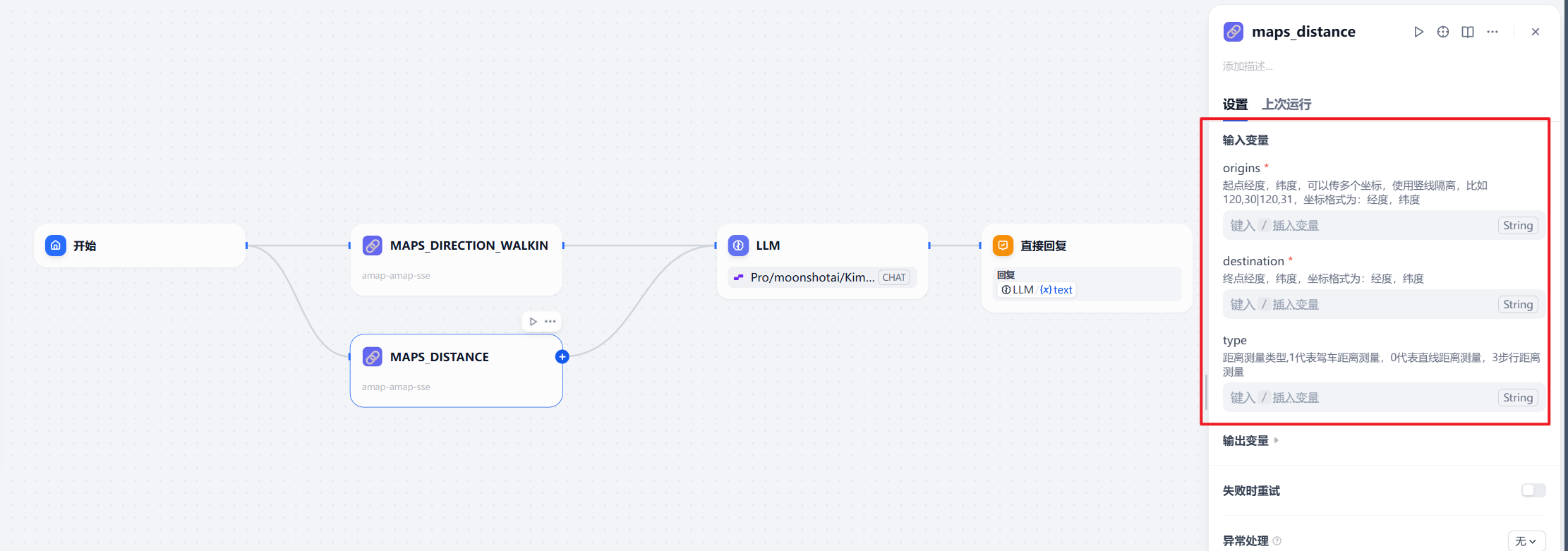Open the 异常处理 dropdown set to 无
The height and width of the screenshot is (551, 1568).
coord(1526,541)
